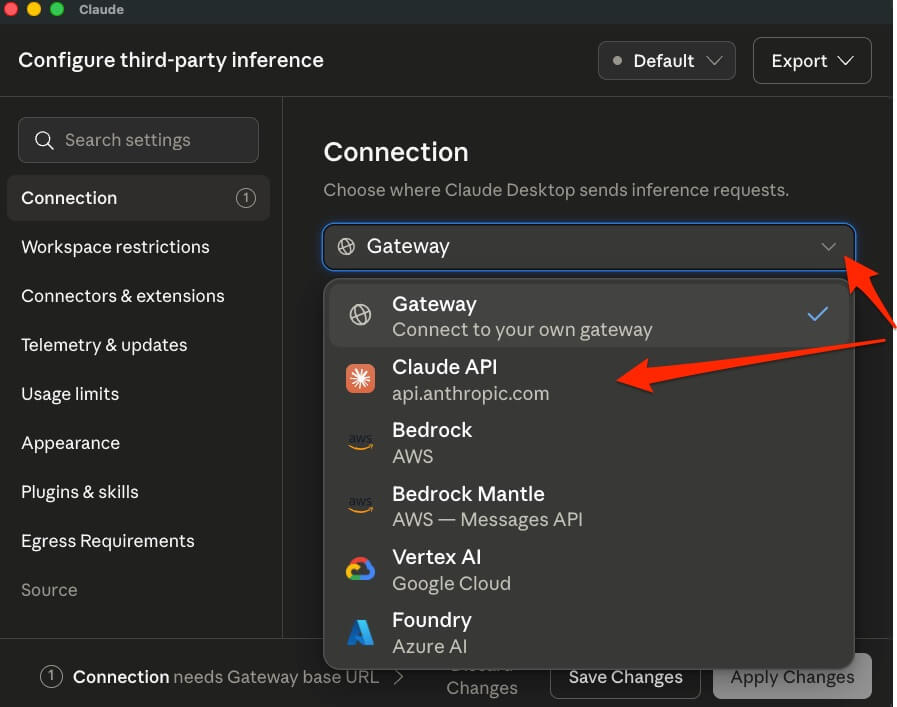Viewport: 897px width, 707px height.
Task: Click the Azure icon for Foundry
Action: click(x=360, y=633)
